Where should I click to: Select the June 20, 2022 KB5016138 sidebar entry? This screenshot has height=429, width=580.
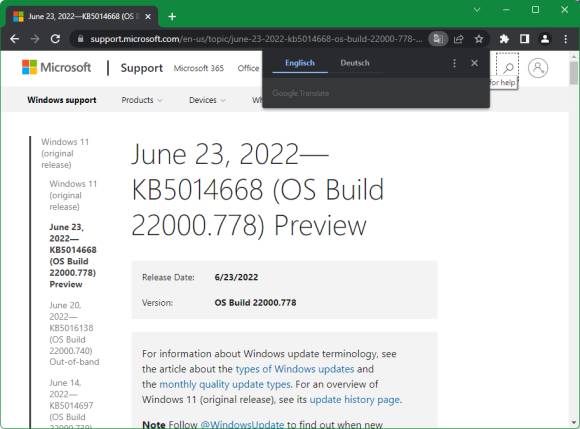coord(74,334)
